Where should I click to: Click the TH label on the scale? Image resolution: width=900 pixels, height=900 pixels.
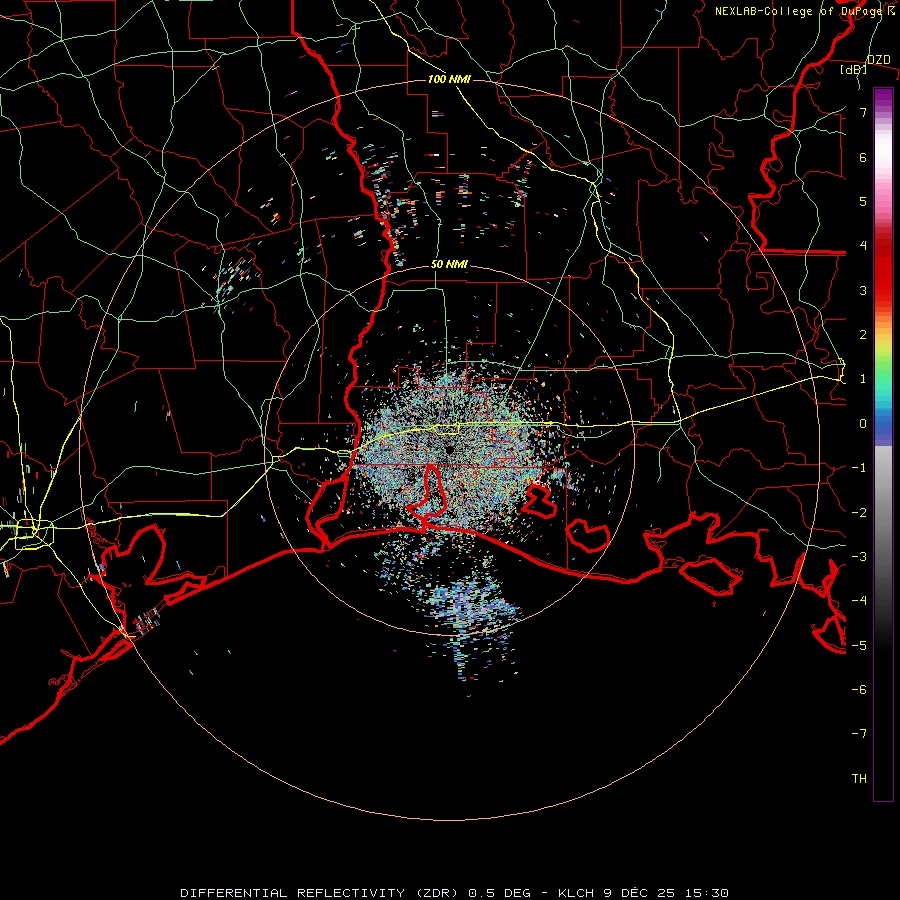pos(859,779)
